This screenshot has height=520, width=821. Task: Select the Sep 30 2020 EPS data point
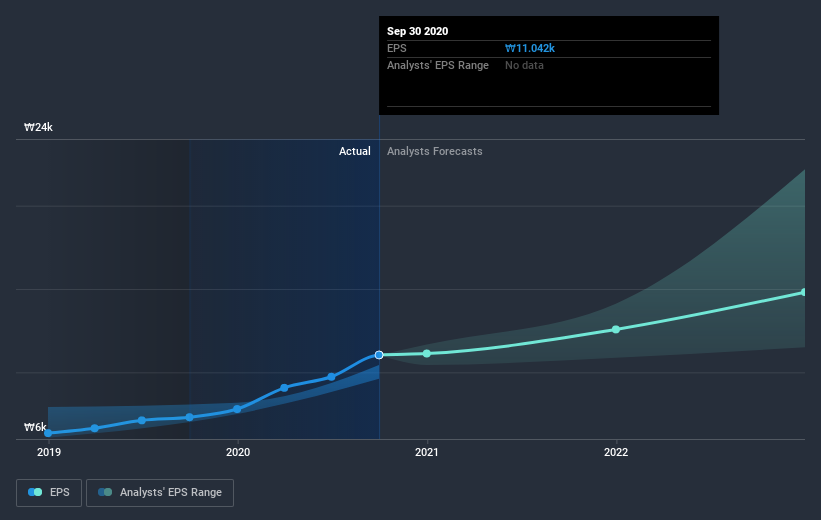point(379,355)
